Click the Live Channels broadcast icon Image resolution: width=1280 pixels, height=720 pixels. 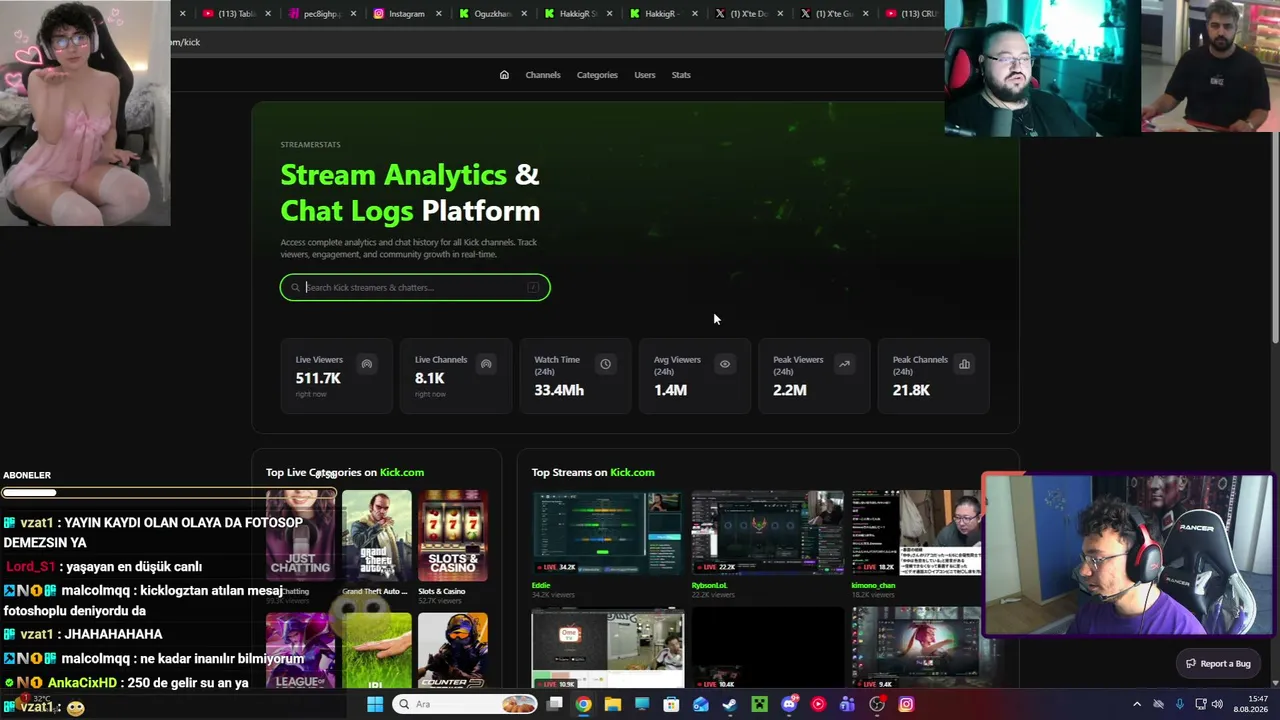click(x=486, y=364)
